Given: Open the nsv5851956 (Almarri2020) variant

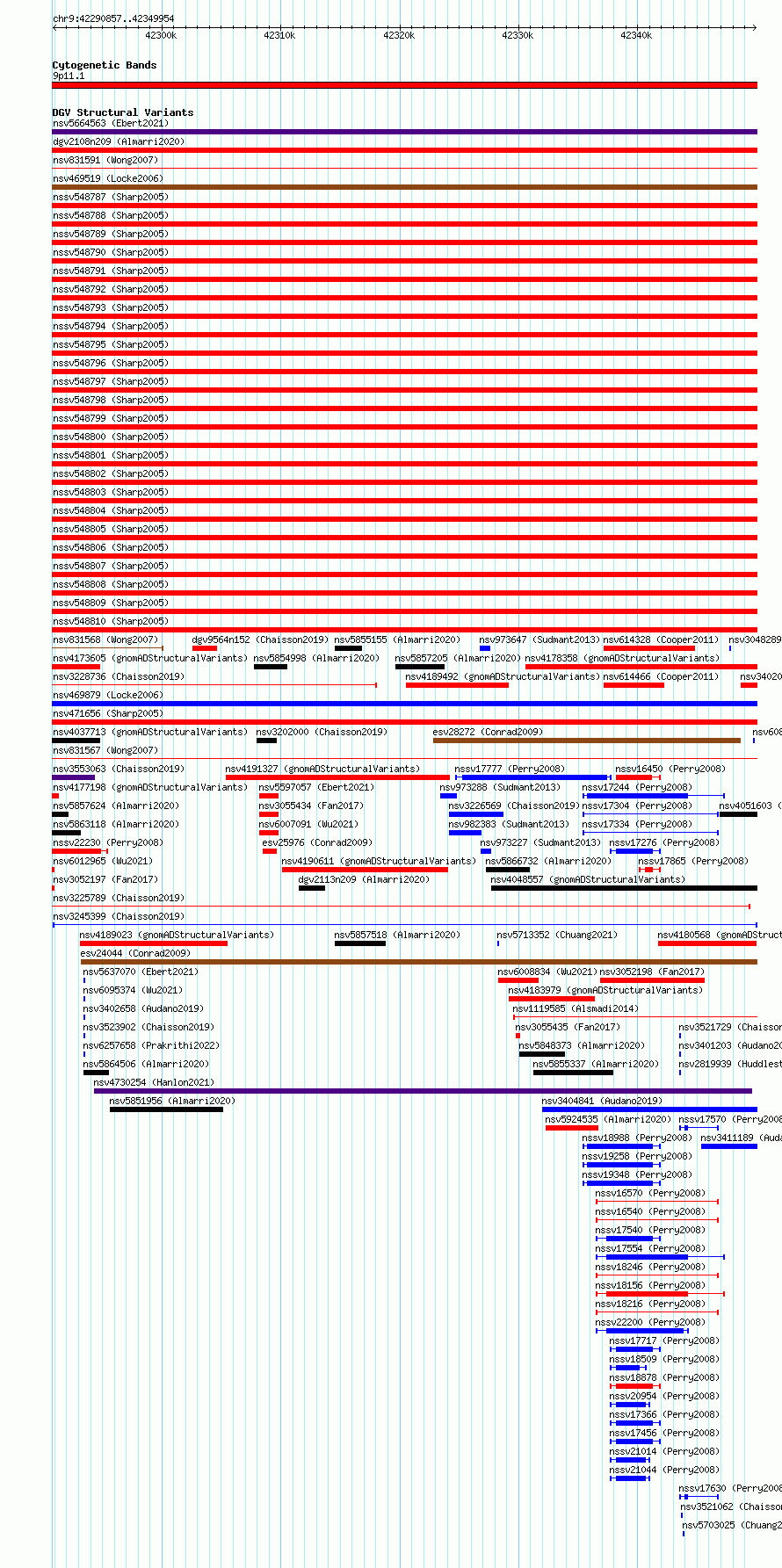Looking at the screenshot, I should (x=172, y=1101).
